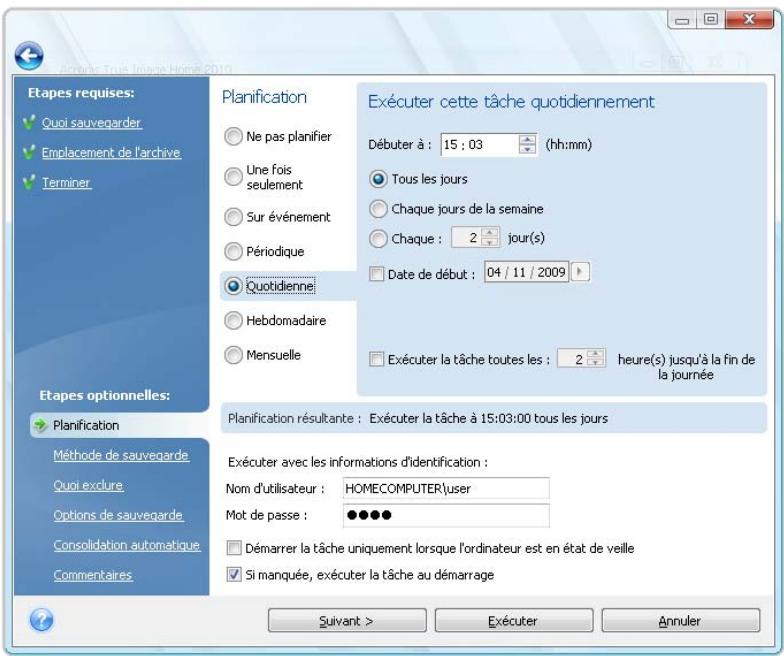
Task: Select the Quotidienne radio button
Action: [233, 286]
